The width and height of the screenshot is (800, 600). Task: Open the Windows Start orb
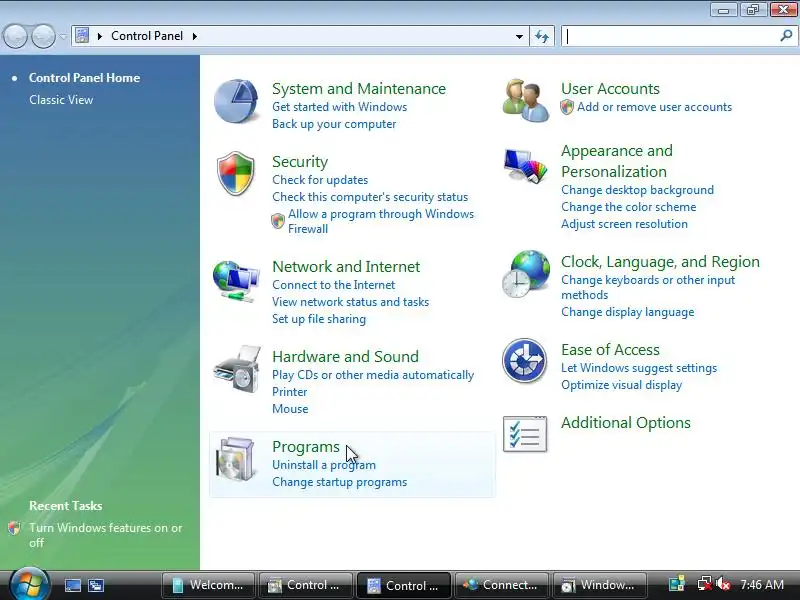(29, 584)
